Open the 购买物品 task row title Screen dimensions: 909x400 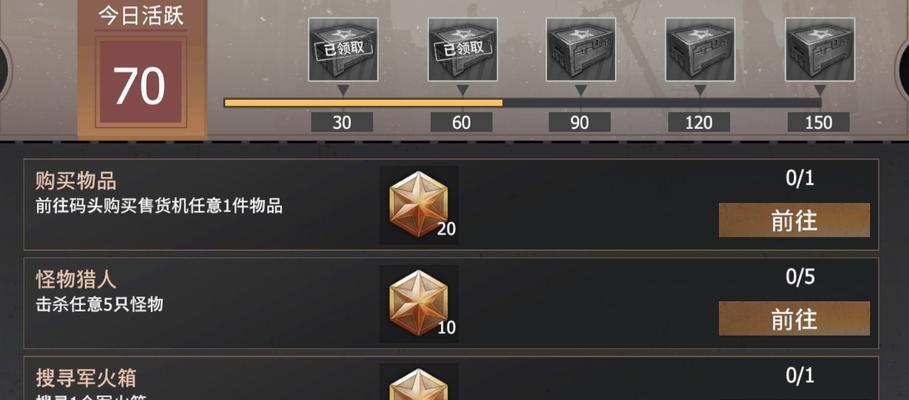pyautogui.click(x=76, y=181)
